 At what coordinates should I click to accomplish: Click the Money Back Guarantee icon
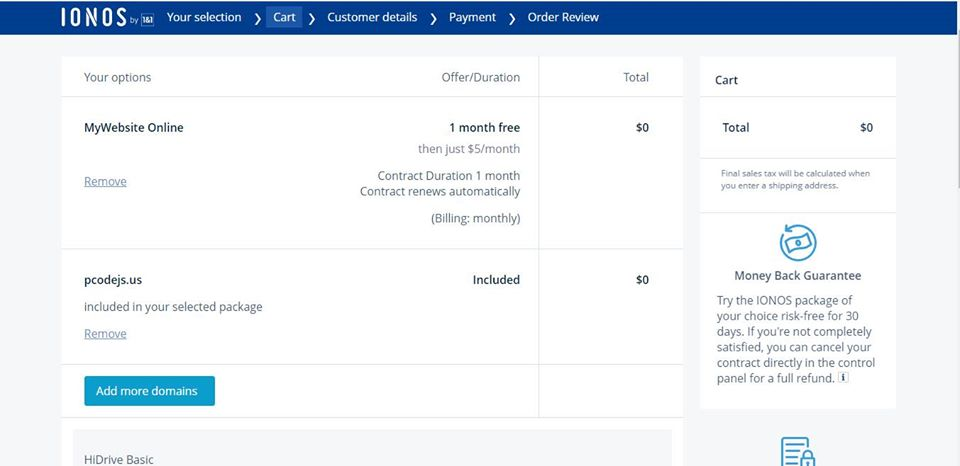coord(797,242)
